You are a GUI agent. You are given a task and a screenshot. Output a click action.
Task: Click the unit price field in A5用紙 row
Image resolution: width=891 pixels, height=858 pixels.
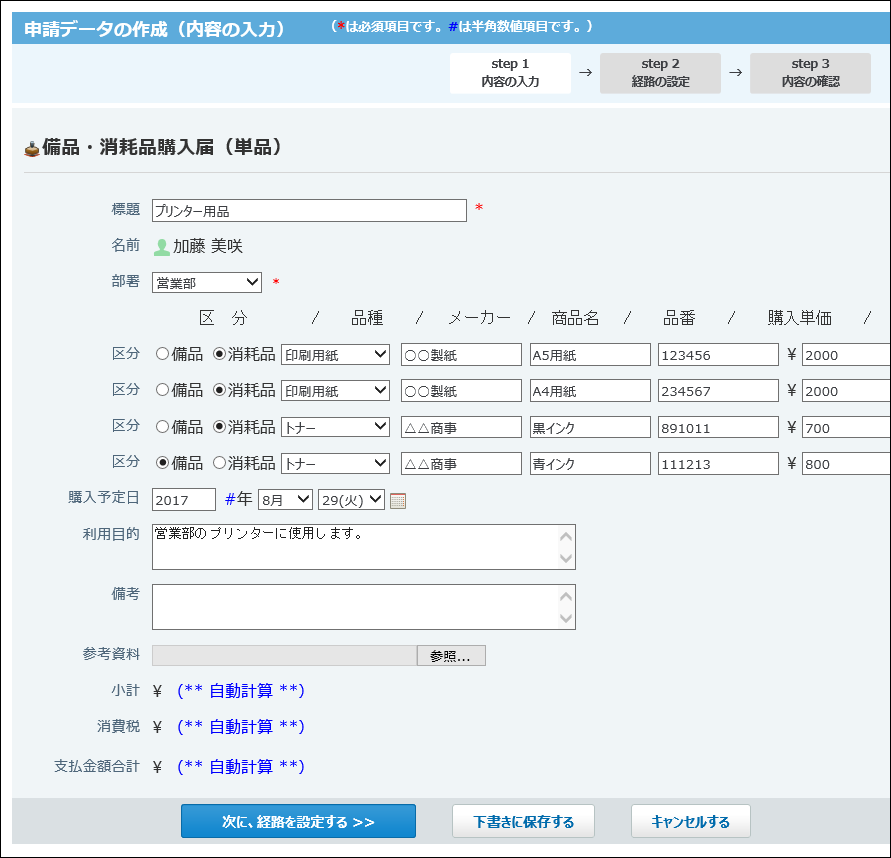(x=846, y=355)
